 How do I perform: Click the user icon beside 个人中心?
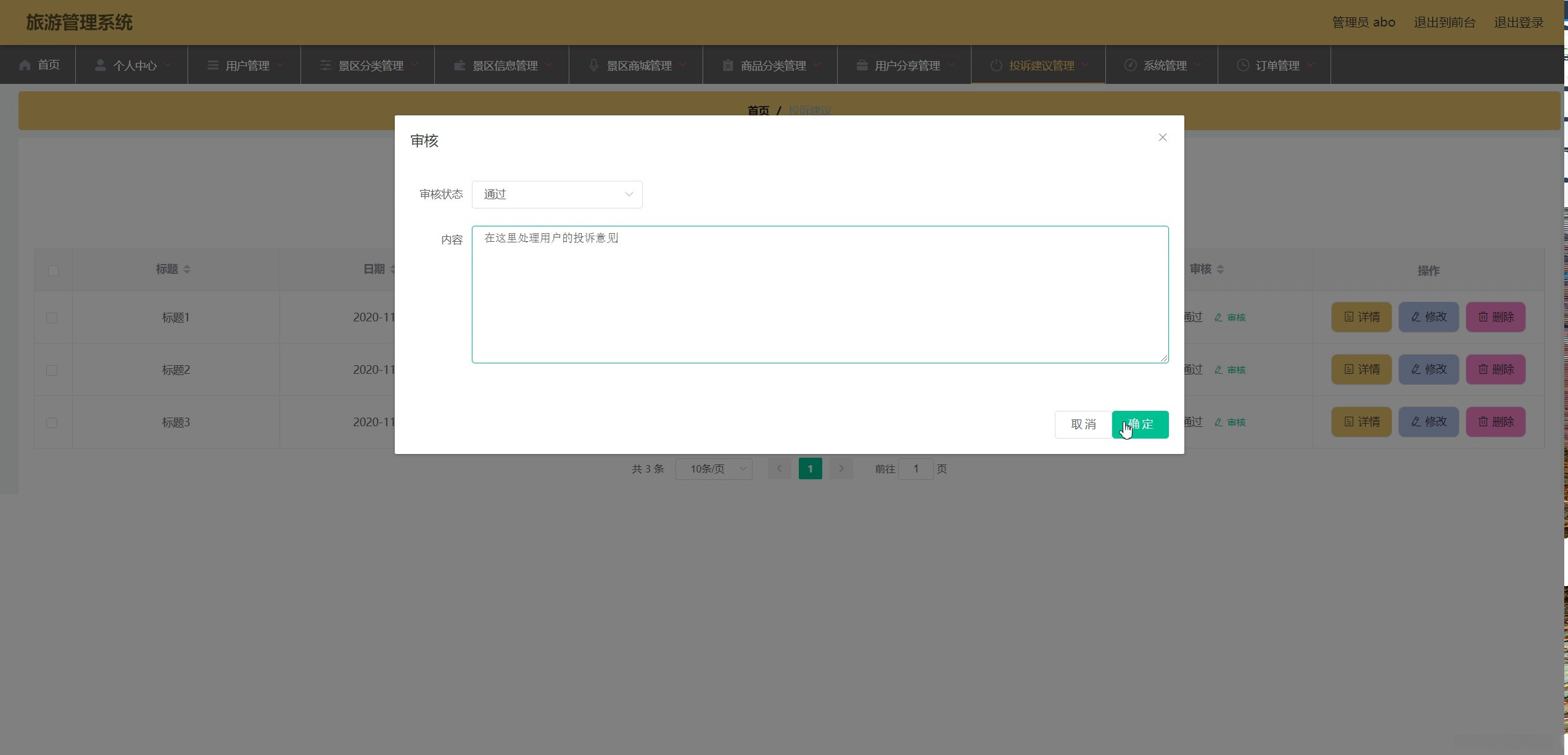coord(100,65)
